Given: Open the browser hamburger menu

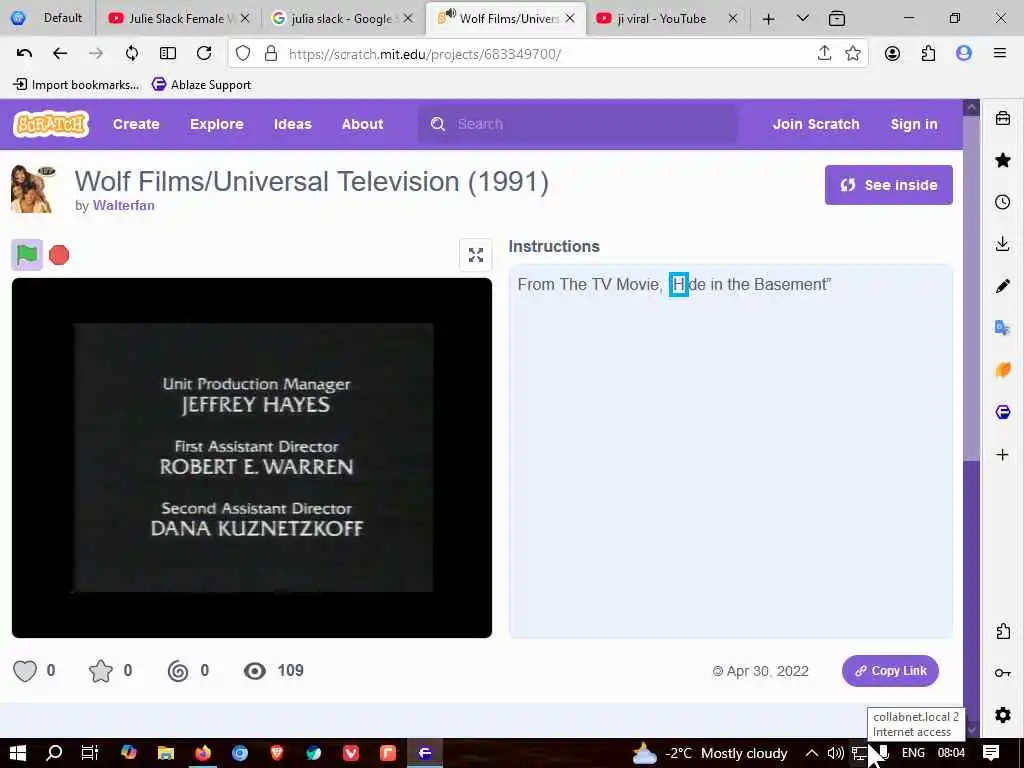Looking at the screenshot, I should click(1000, 54).
